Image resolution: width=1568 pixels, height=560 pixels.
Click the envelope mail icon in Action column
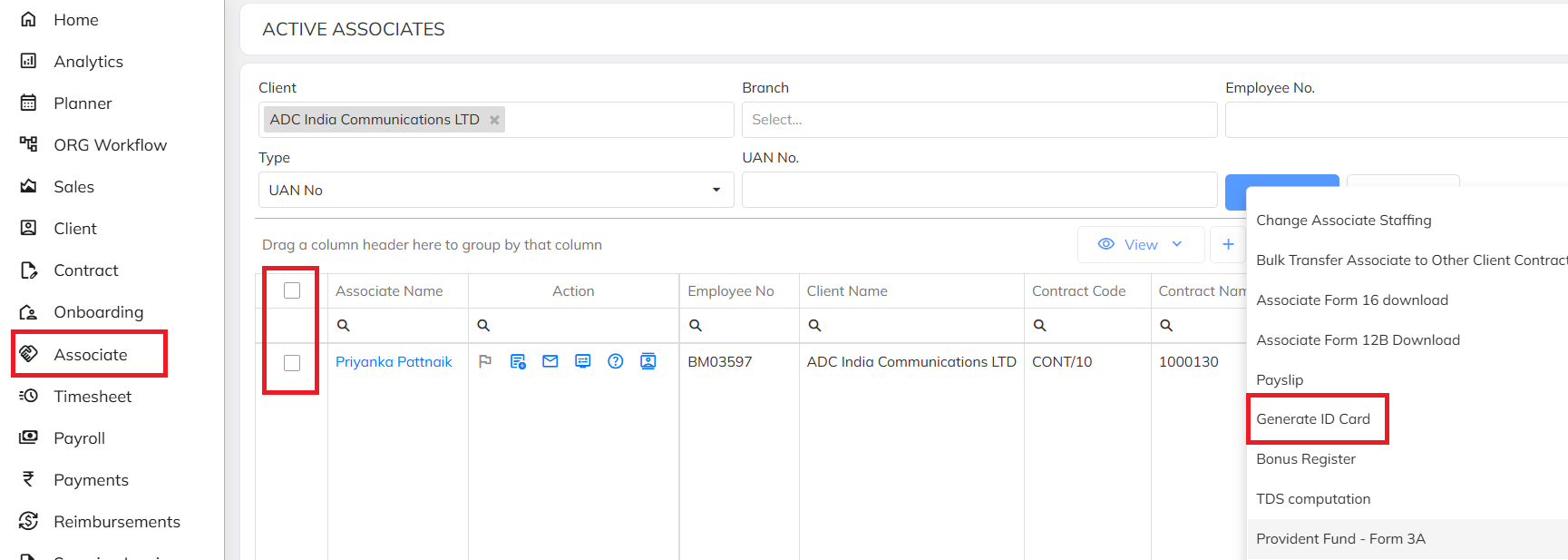[550, 361]
